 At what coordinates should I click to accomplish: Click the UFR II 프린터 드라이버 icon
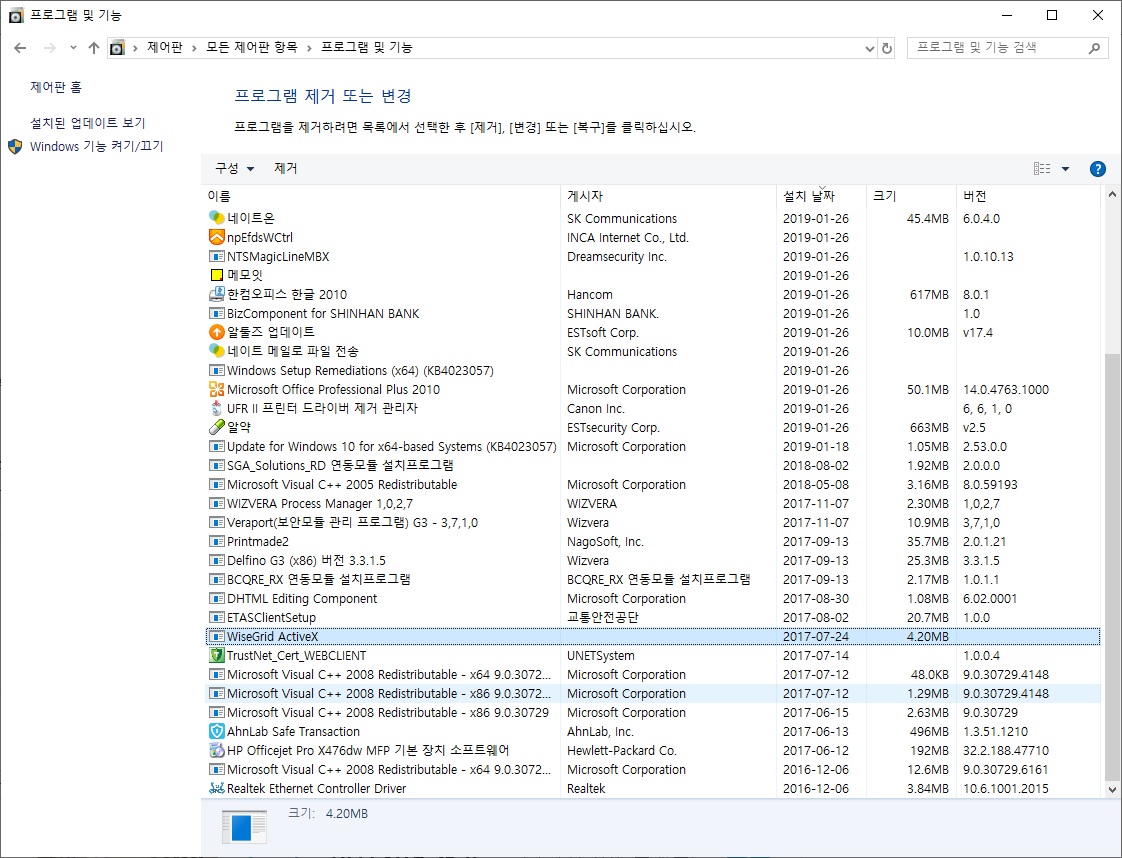click(216, 408)
